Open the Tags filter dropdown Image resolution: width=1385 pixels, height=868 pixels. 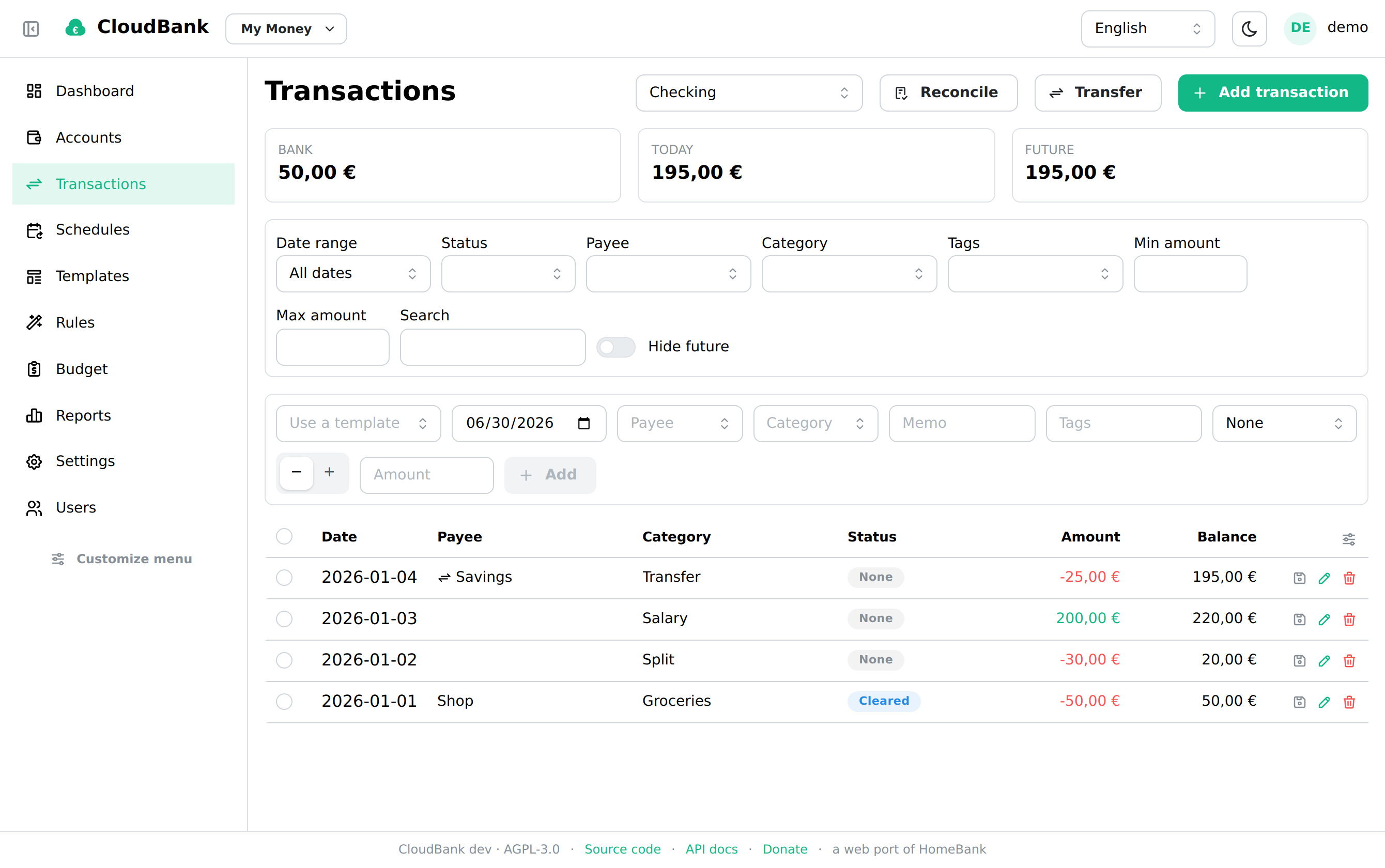pyautogui.click(x=1035, y=274)
